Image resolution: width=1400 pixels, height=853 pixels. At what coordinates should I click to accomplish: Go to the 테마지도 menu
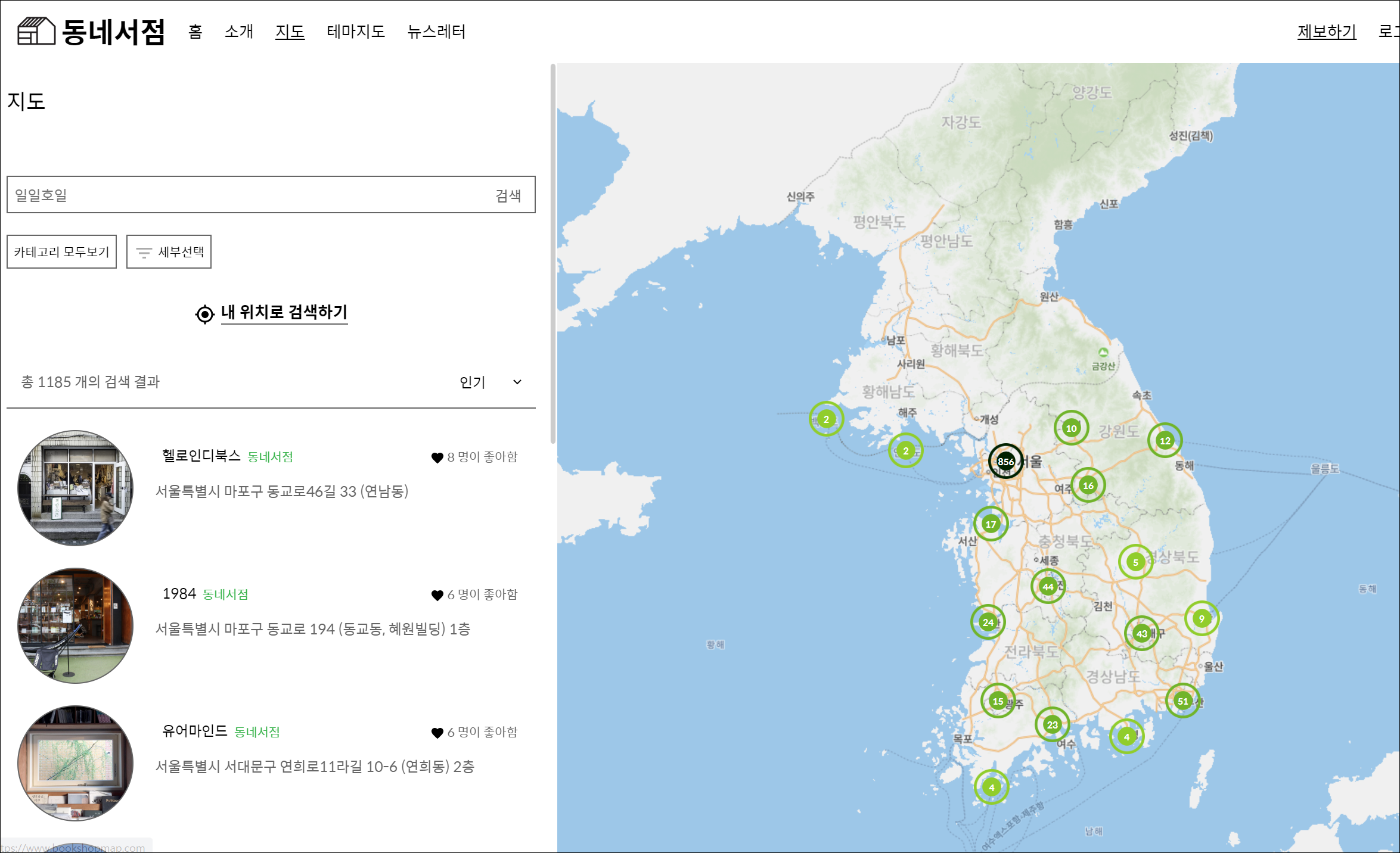(355, 31)
